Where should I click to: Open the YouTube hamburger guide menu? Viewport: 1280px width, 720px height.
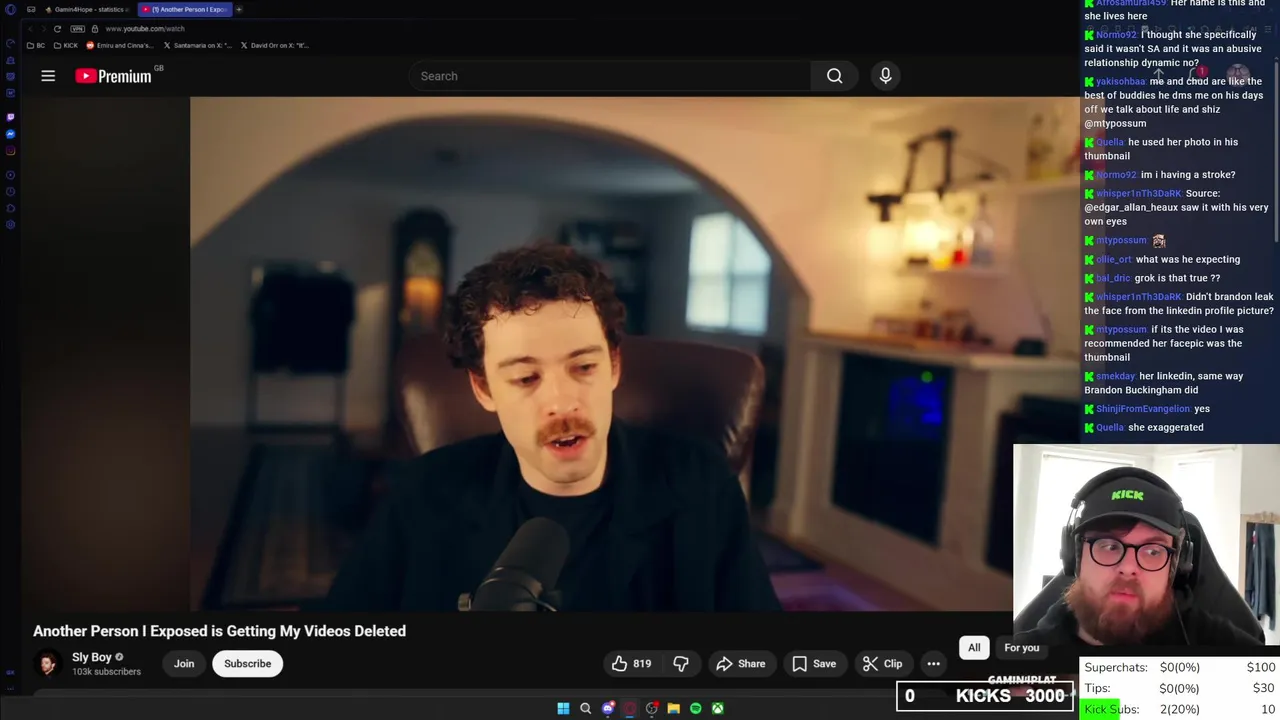click(48, 76)
